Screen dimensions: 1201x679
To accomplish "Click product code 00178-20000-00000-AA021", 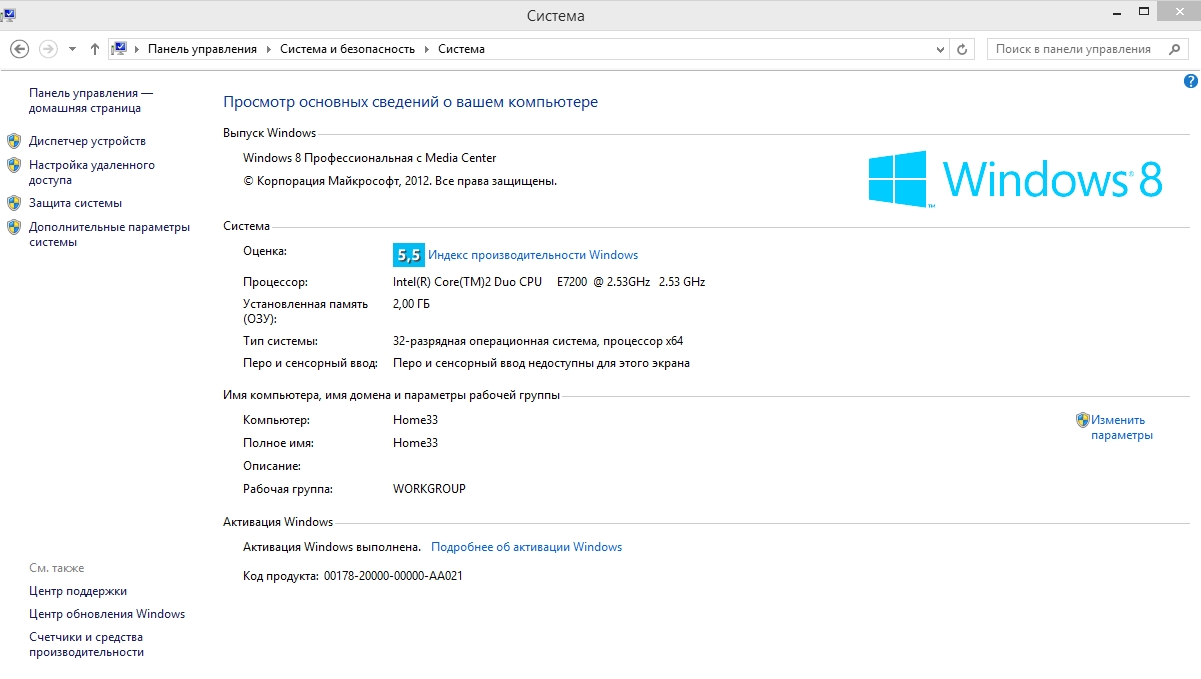I will [393, 576].
